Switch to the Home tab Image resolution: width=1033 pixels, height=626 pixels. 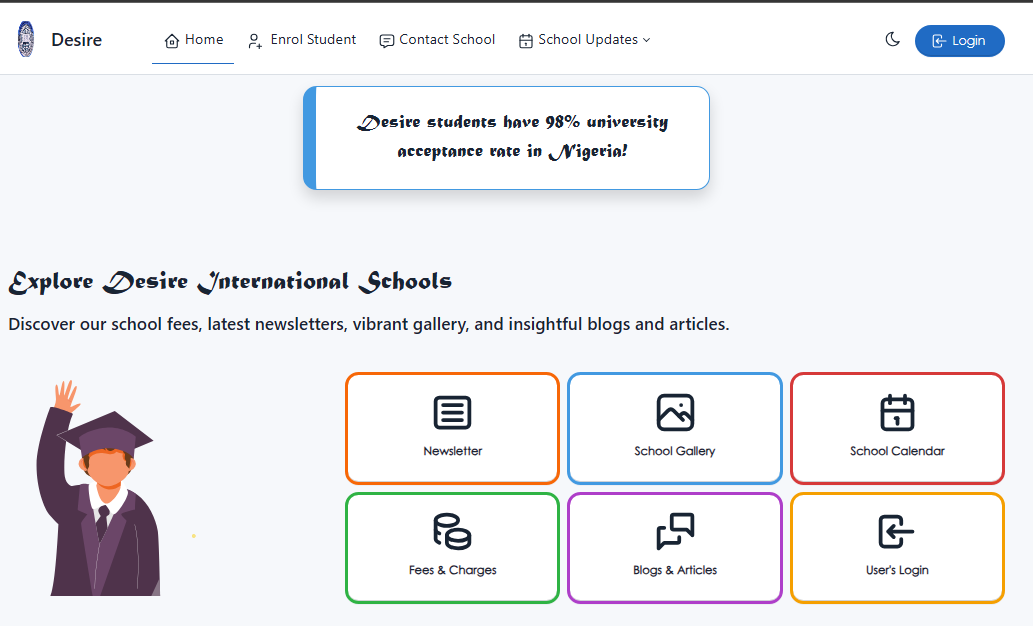tap(193, 39)
